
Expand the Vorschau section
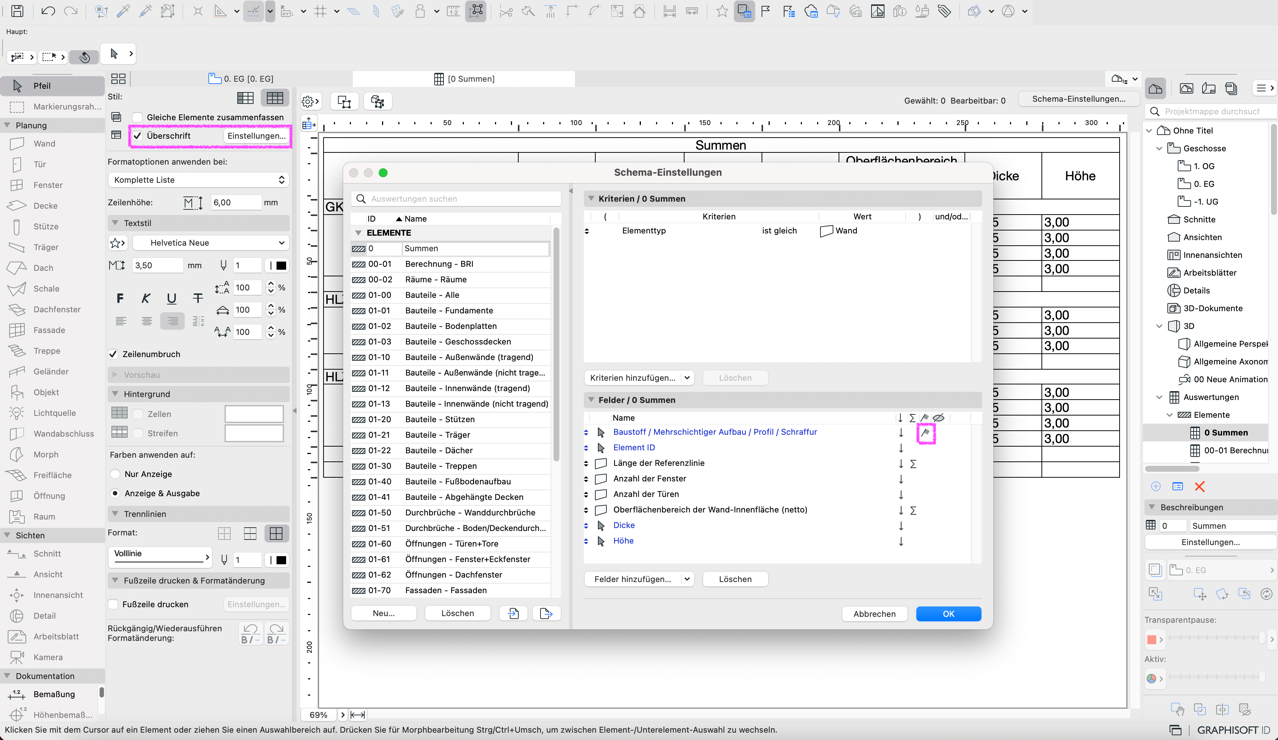[x=115, y=375]
